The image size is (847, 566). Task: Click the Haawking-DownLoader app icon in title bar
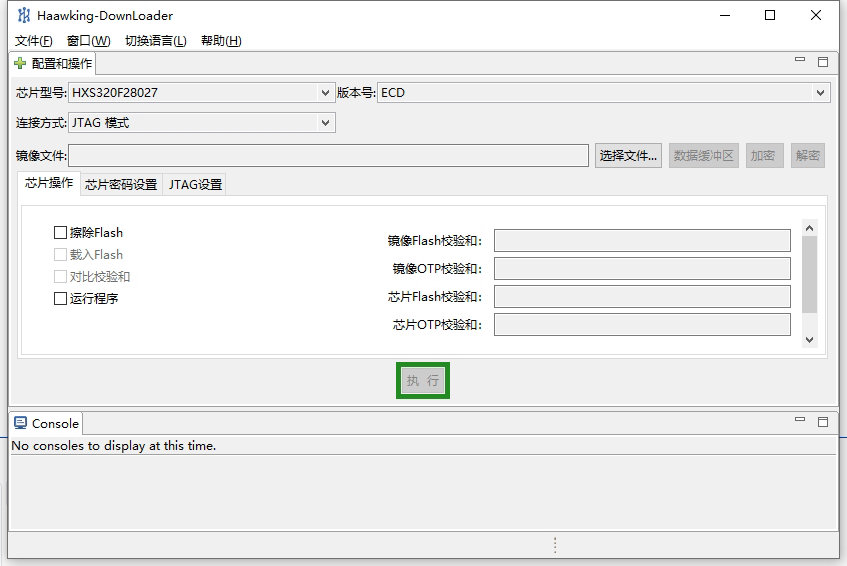(x=23, y=16)
